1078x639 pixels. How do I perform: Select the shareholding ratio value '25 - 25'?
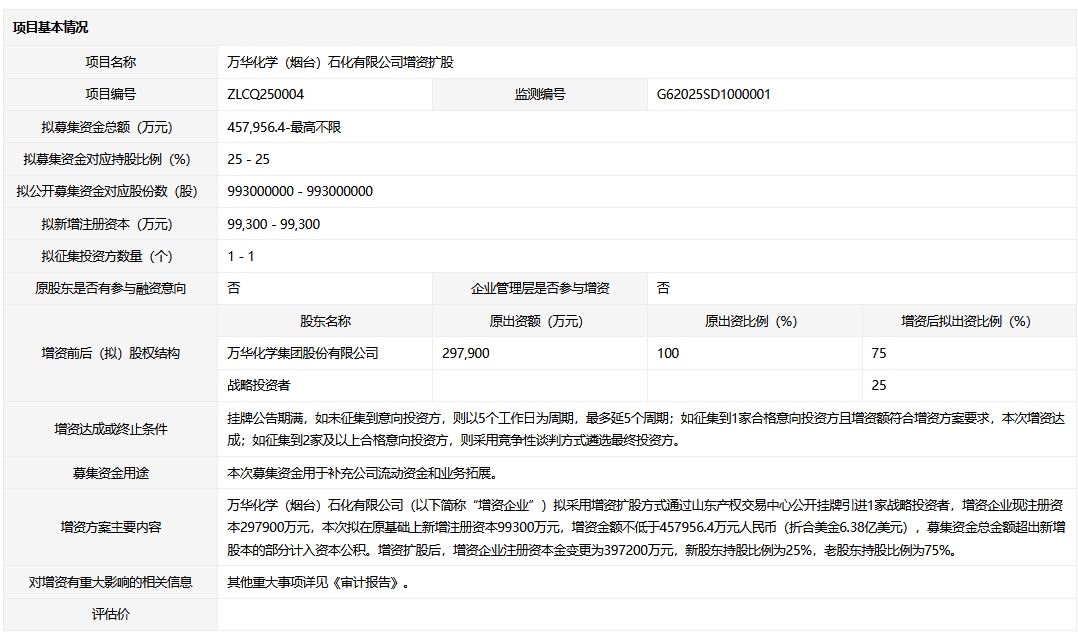pyautogui.click(x=248, y=159)
